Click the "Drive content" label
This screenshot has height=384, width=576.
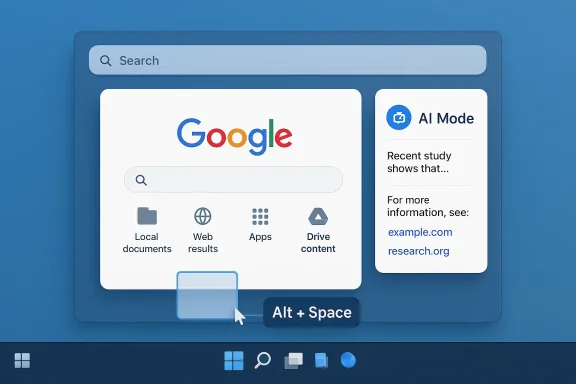(x=318, y=243)
